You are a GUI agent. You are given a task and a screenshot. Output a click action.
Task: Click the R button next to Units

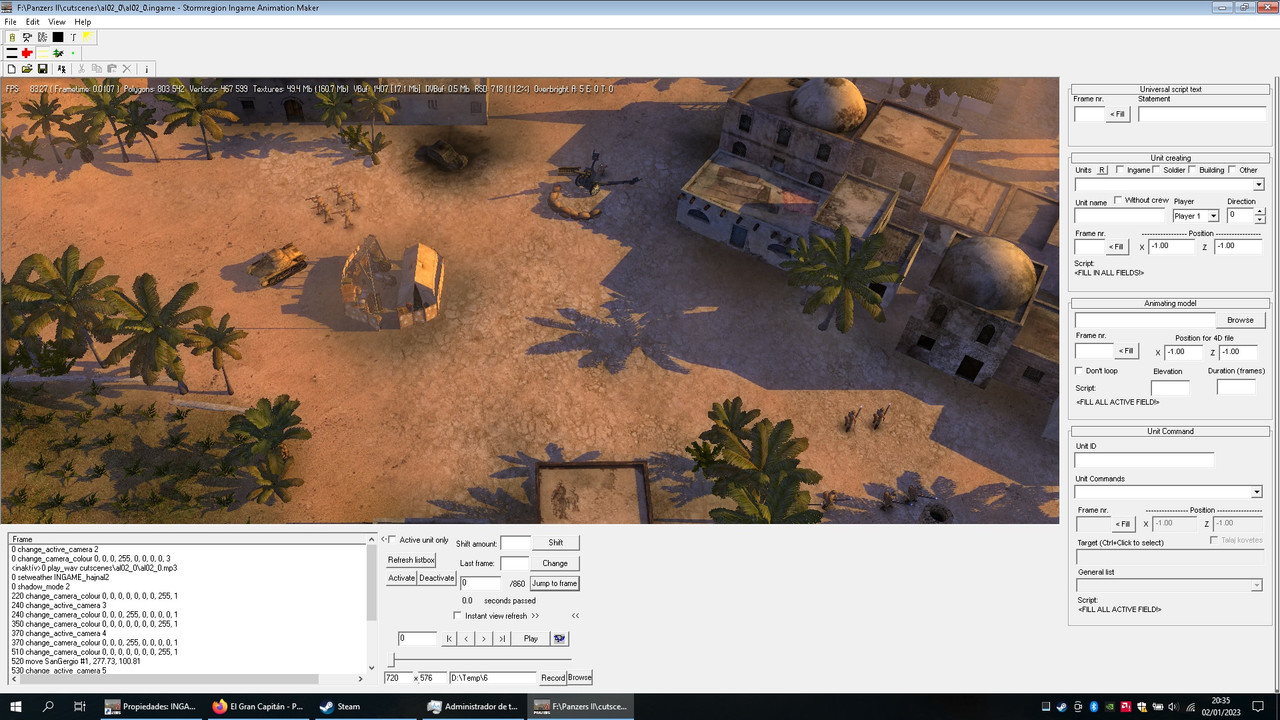pos(1103,170)
